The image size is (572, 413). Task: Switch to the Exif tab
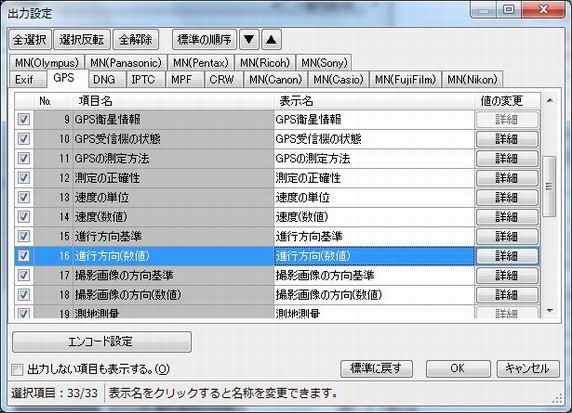click(24, 79)
